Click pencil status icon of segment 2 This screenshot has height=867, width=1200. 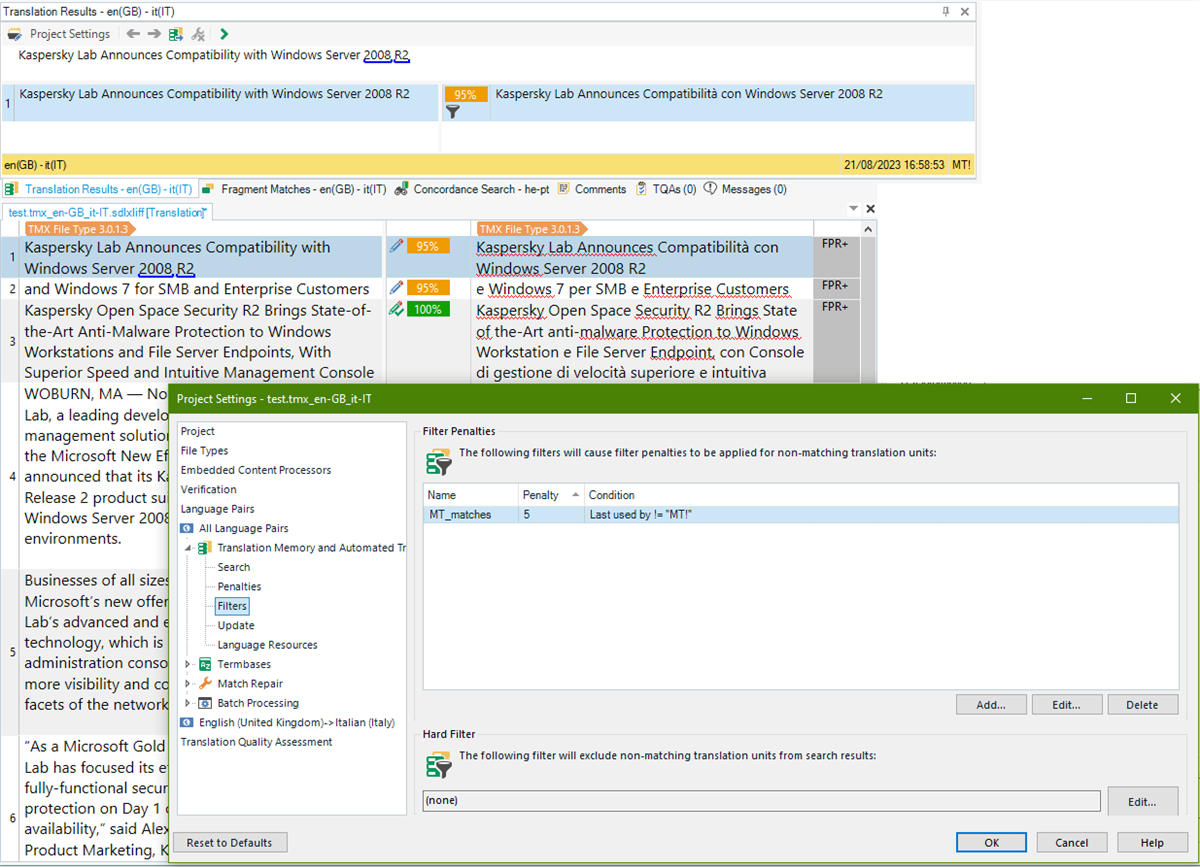click(397, 288)
